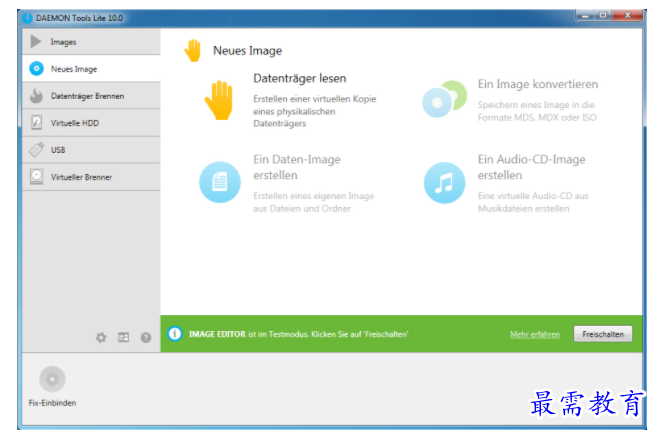Open the Images section in the sidebar
The width and height of the screenshot is (652, 435).
[91, 42]
